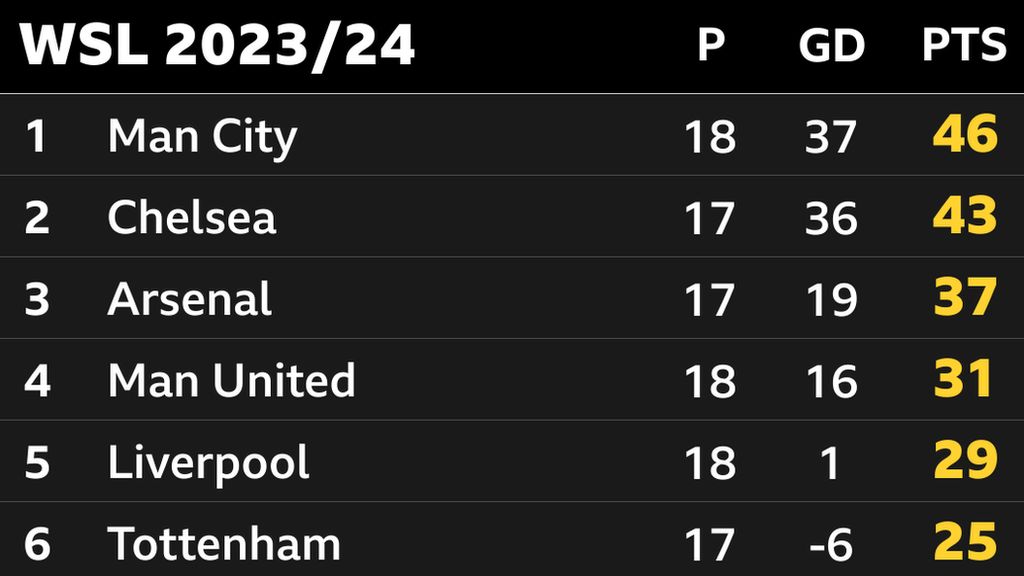The height and width of the screenshot is (576, 1024).
Task: Select Arsenal in the table
Action: pos(189,299)
